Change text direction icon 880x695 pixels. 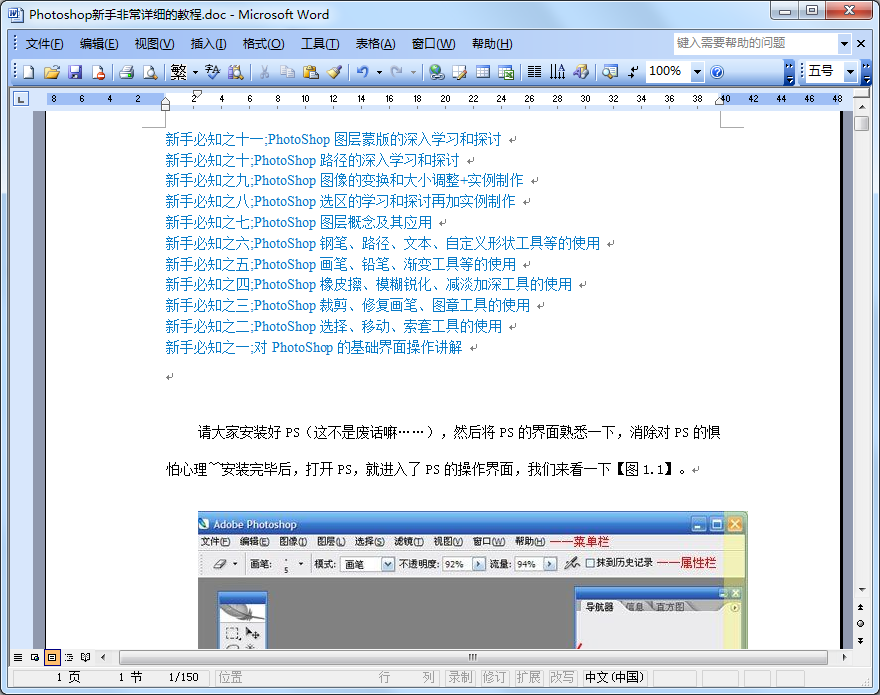[x=557, y=72]
